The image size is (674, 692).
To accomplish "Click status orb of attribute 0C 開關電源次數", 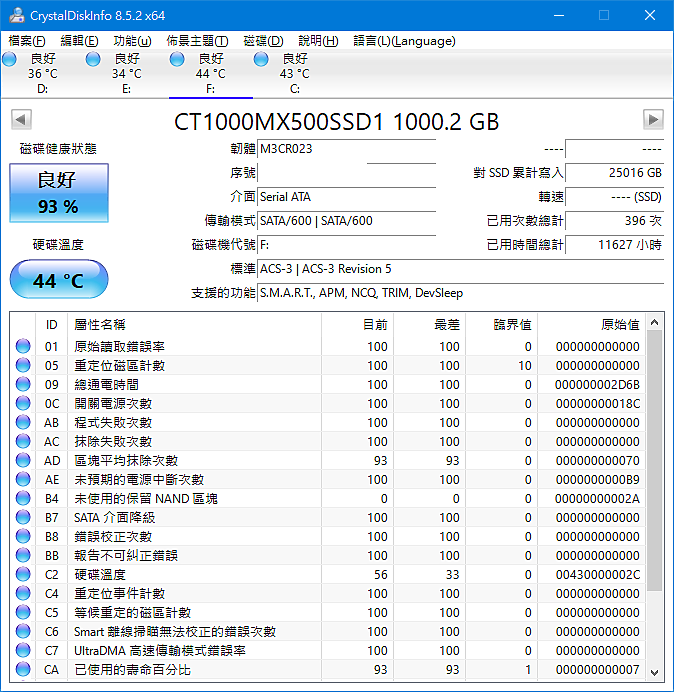I will [x=23, y=403].
